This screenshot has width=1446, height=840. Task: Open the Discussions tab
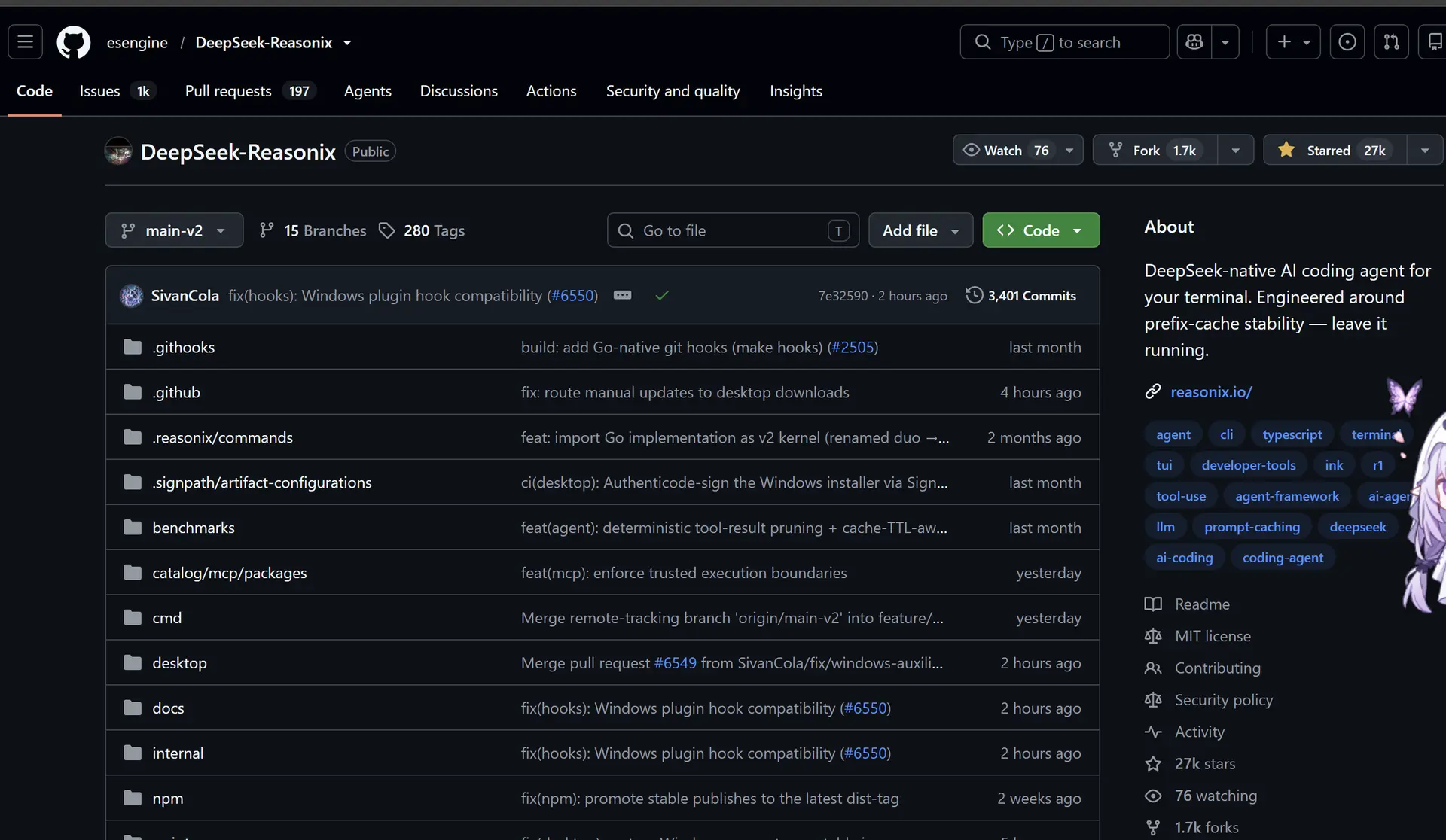click(459, 91)
